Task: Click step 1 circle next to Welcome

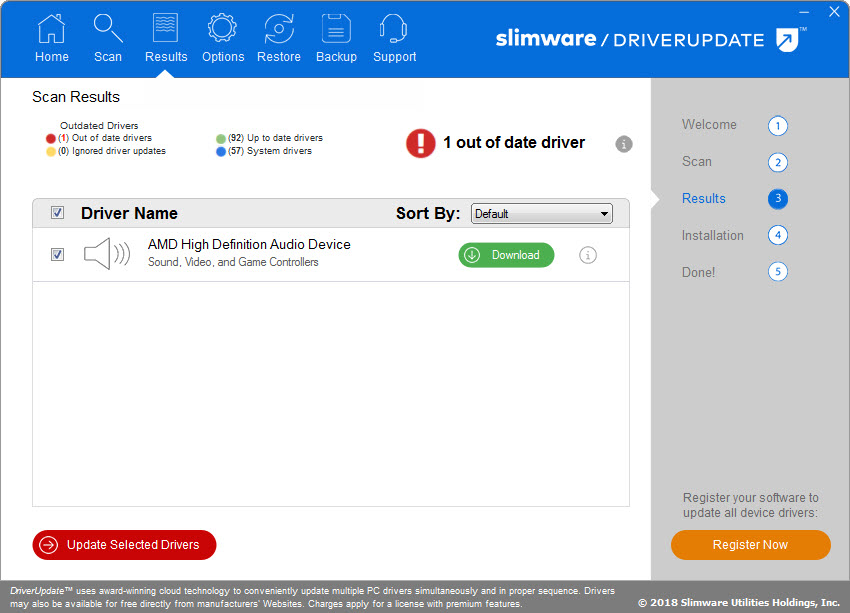Action: [777, 126]
